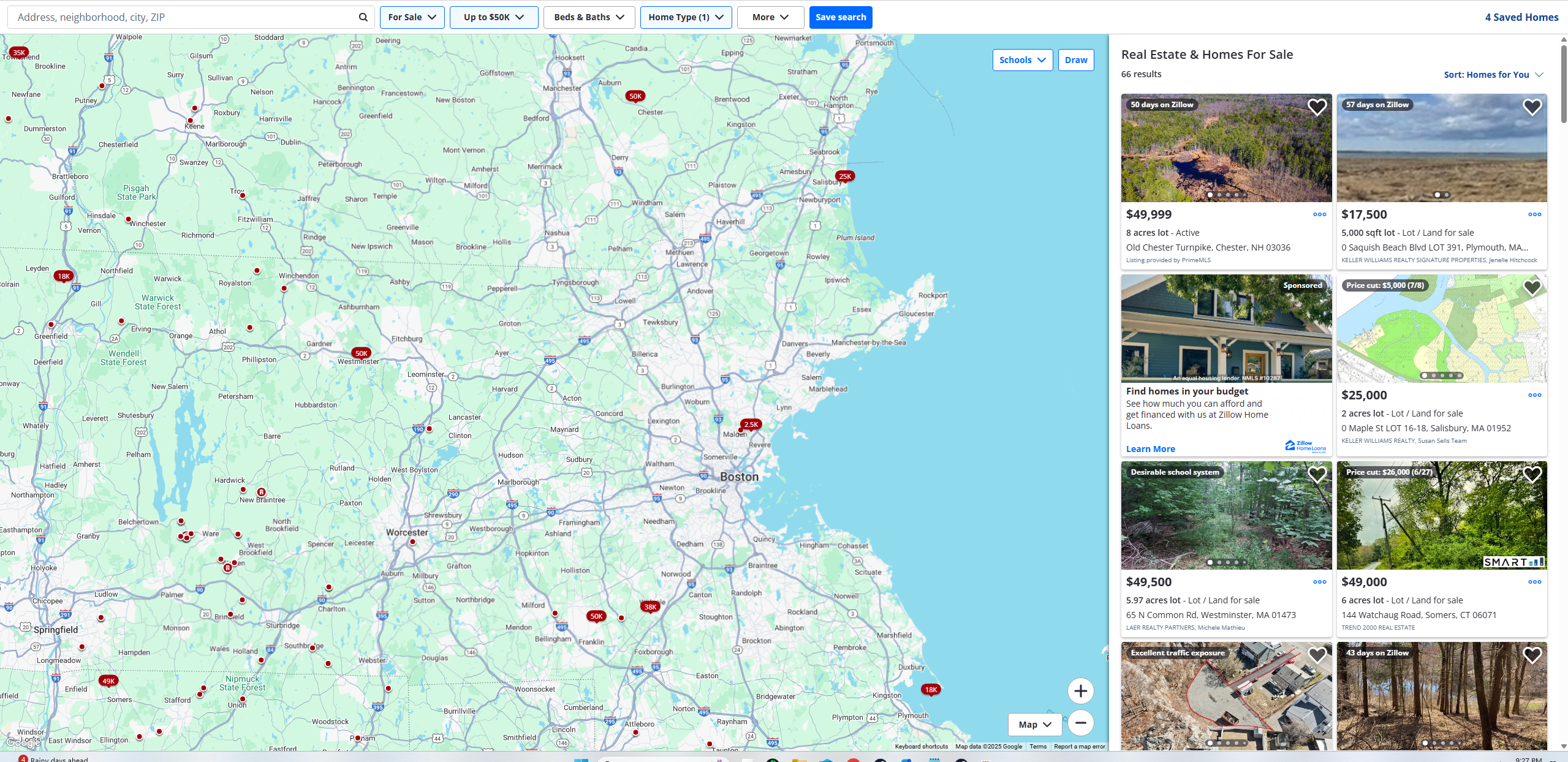The width and height of the screenshot is (1568, 762).
Task: Click the $49,500 price text
Action: click(1149, 582)
